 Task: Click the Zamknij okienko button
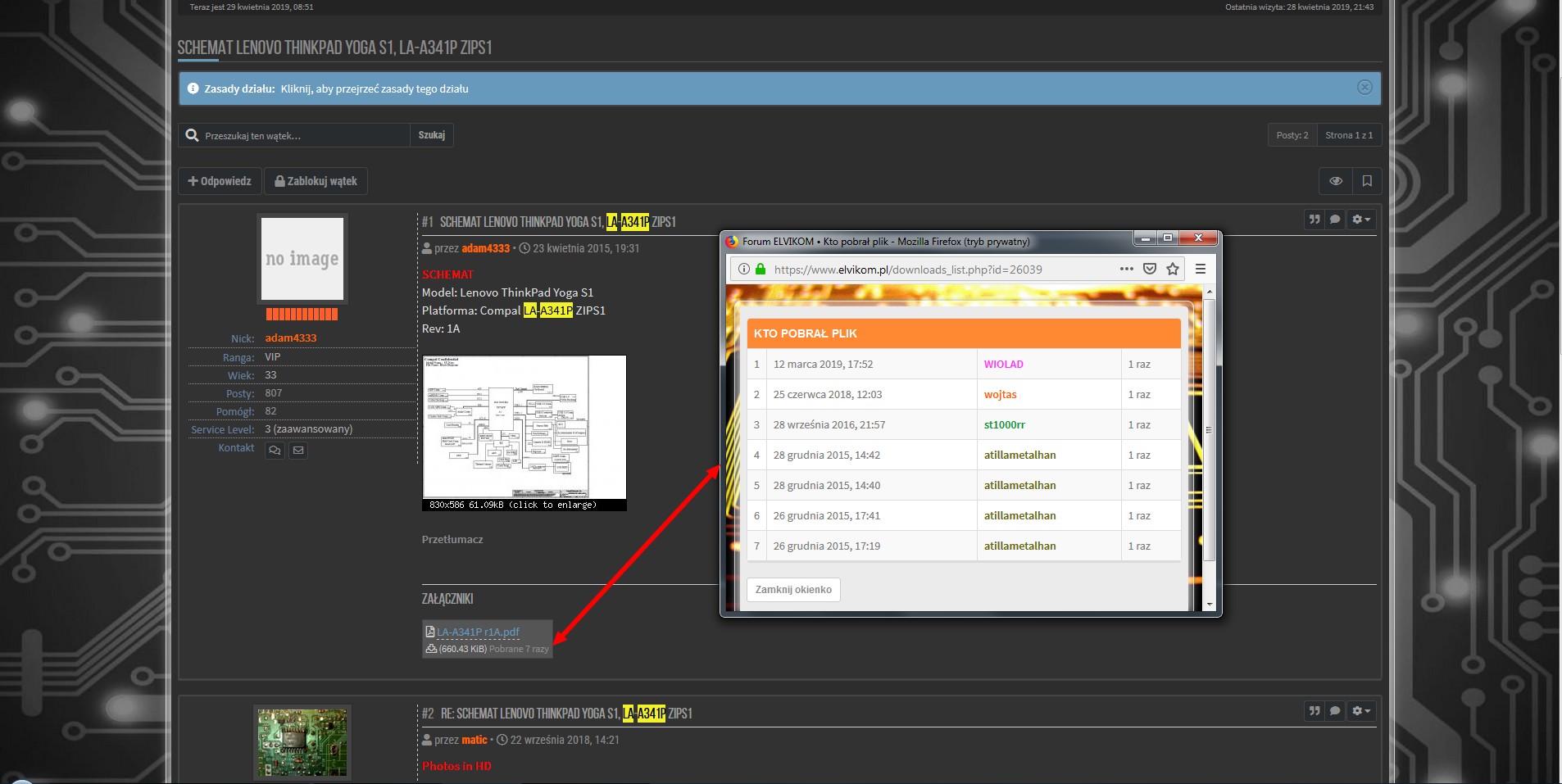click(x=793, y=590)
